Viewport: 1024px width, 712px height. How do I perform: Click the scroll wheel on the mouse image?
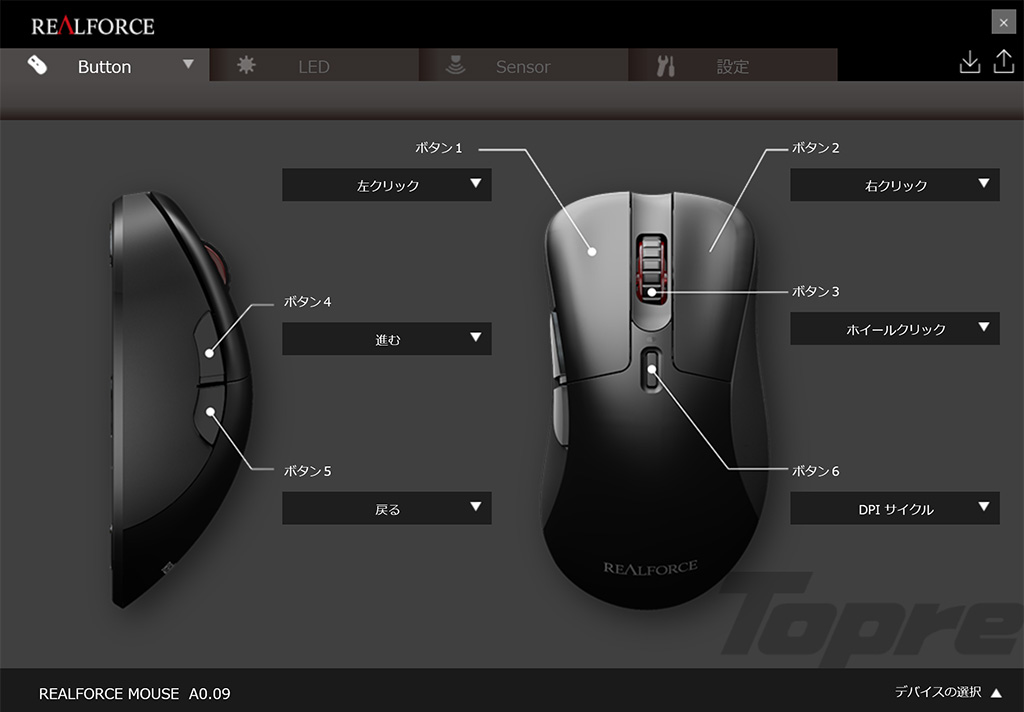652,268
